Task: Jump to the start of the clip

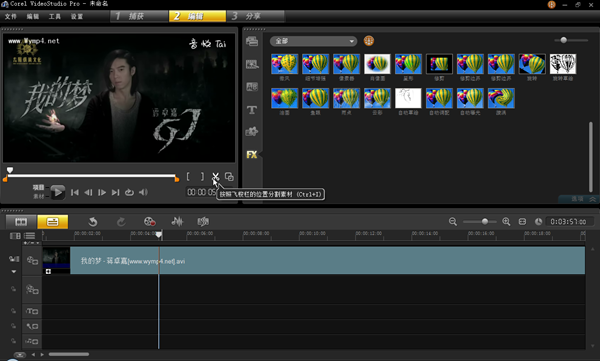Action: 75,192
